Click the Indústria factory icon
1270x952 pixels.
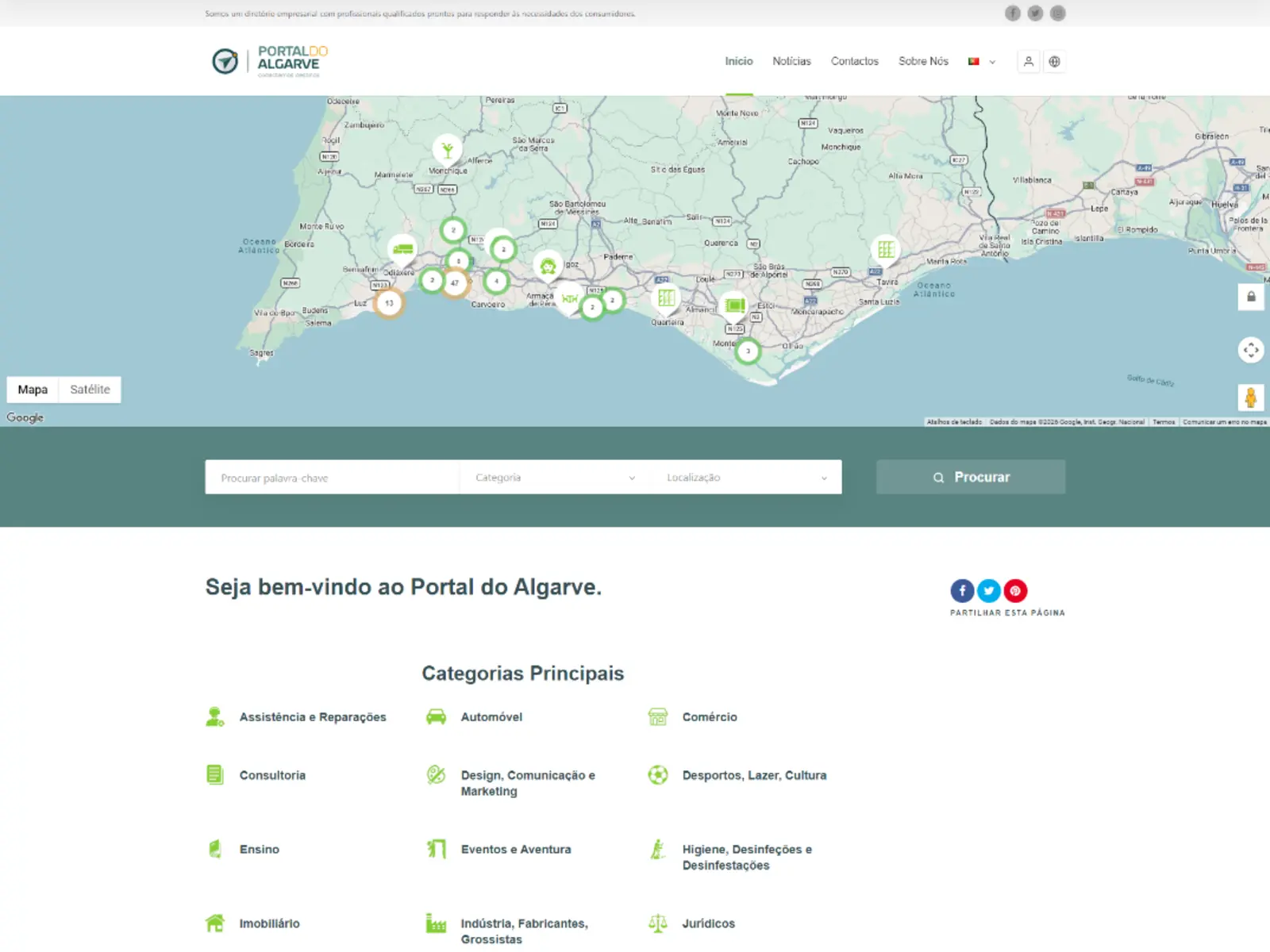pyautogui.click(x=436, y=923)
